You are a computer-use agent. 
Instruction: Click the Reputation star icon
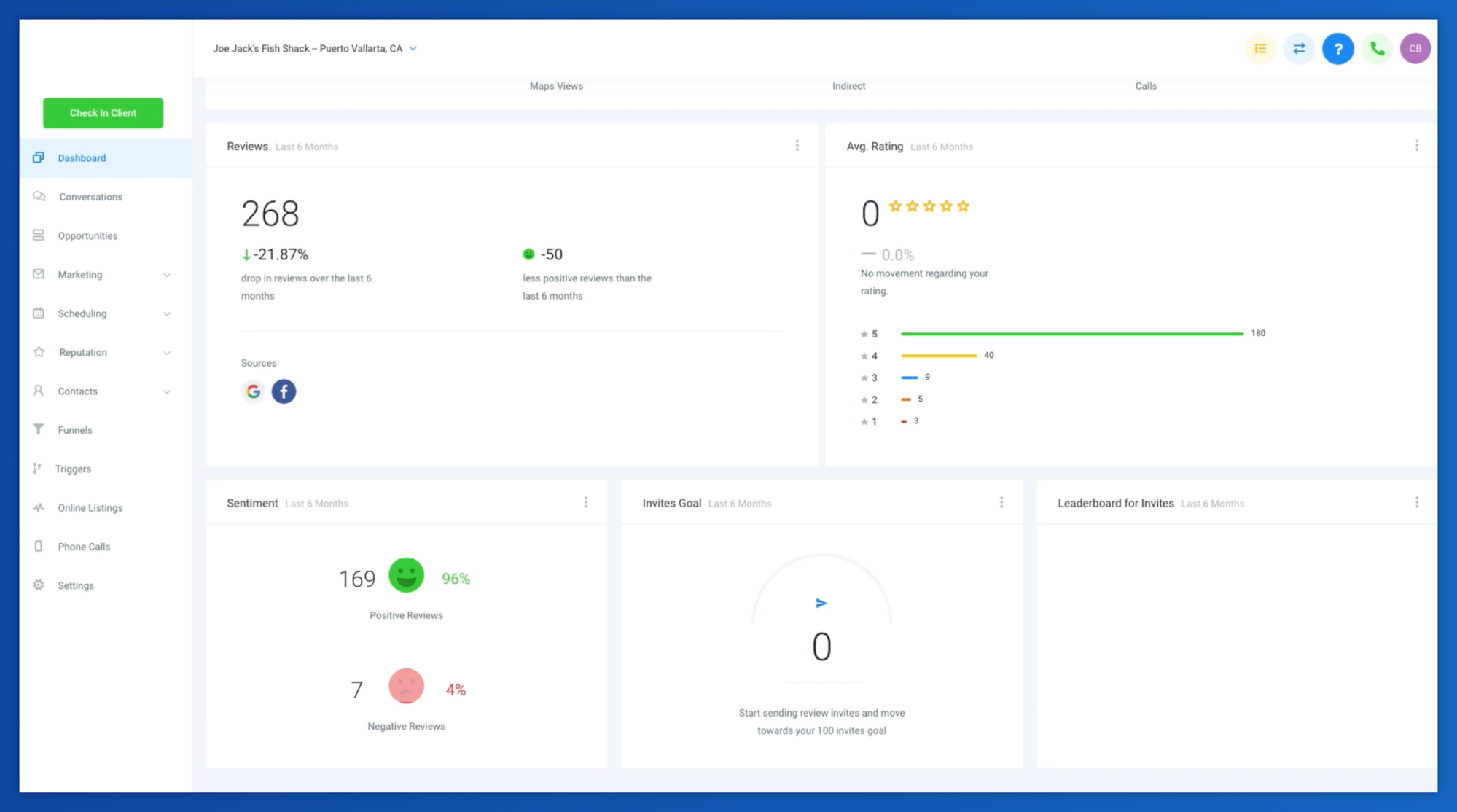click(x=39, y=352)
